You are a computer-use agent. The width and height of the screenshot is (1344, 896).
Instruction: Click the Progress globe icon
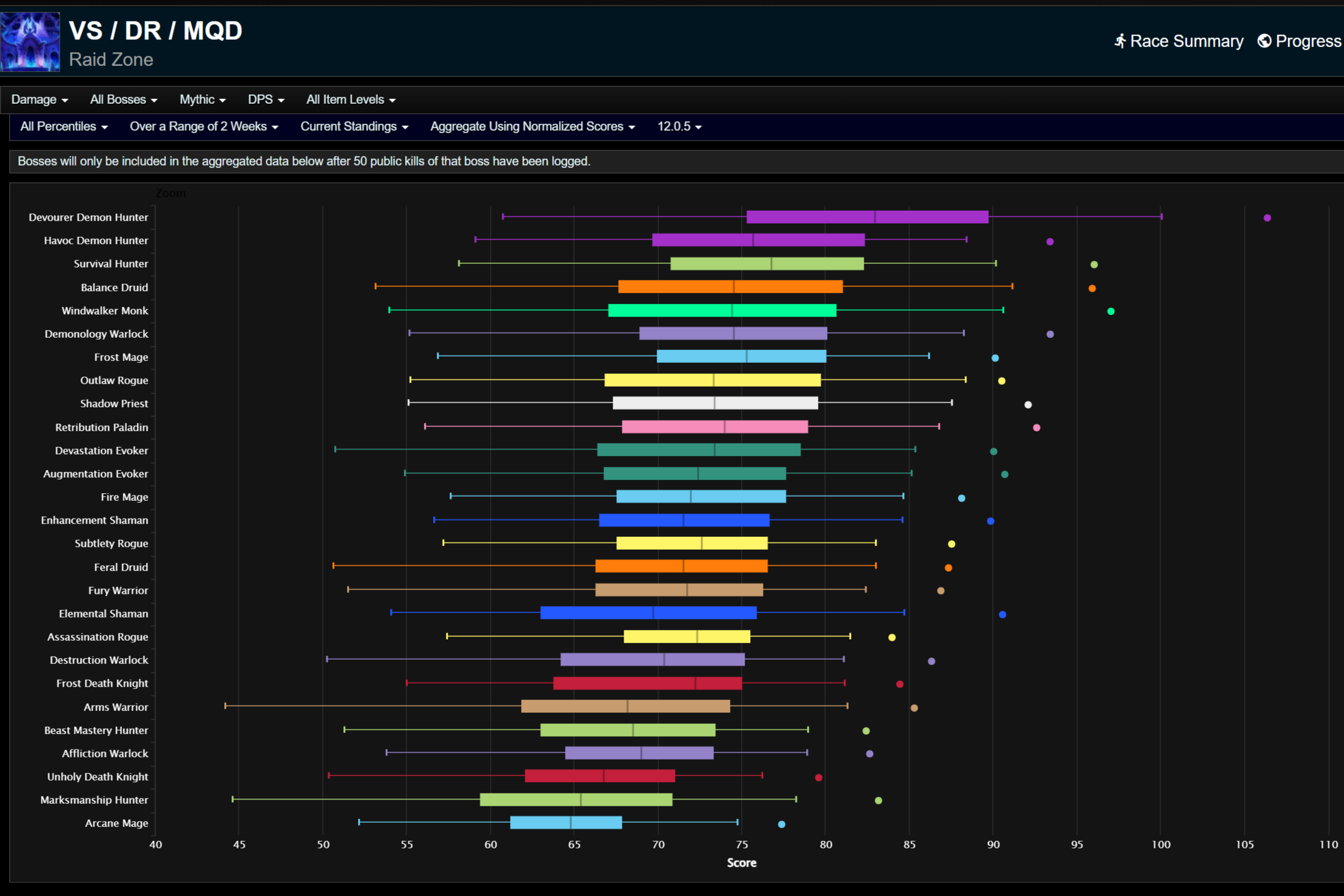(1264, 40)
